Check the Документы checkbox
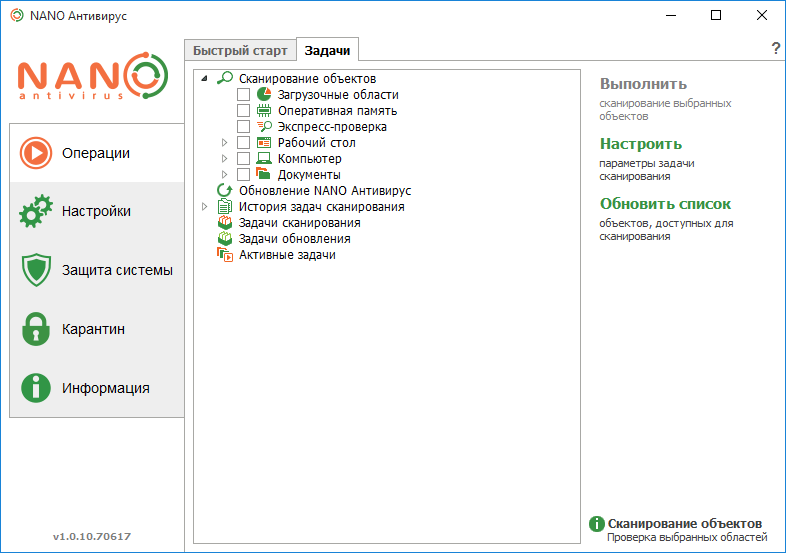 pyautogui.click(x=243, y=174)
